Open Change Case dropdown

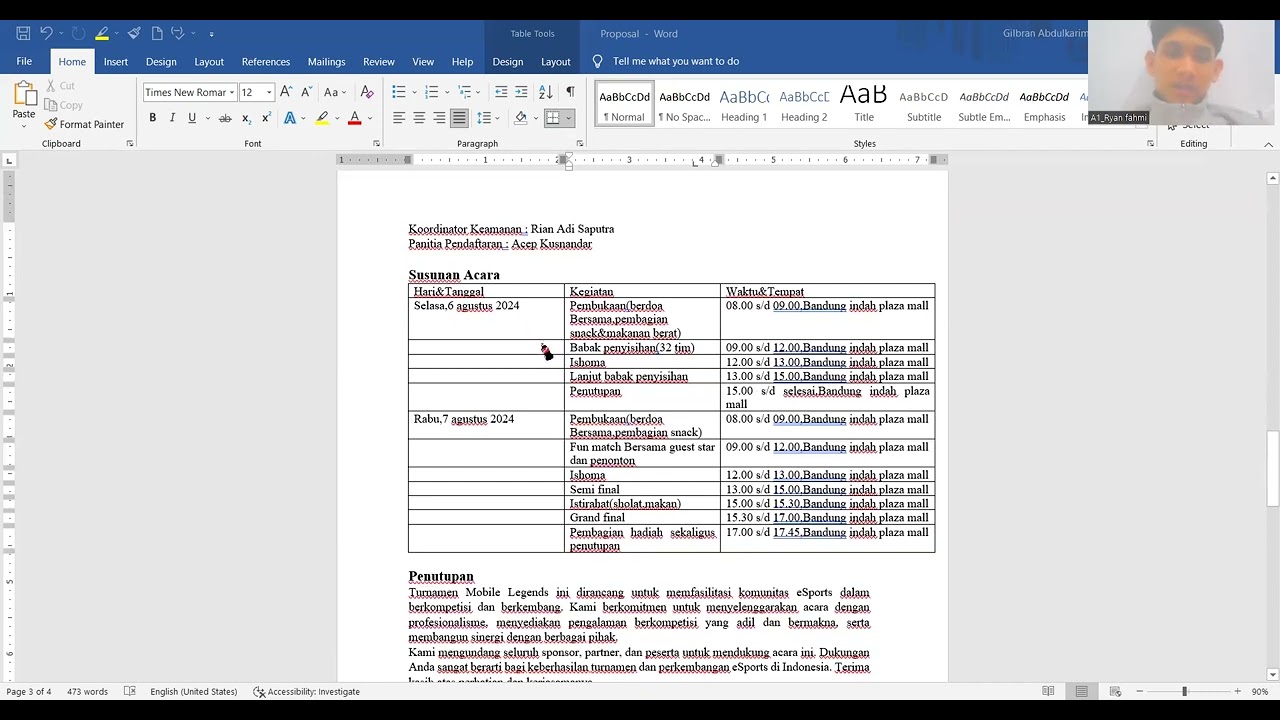pyautogui.click(x=335, y=92)
